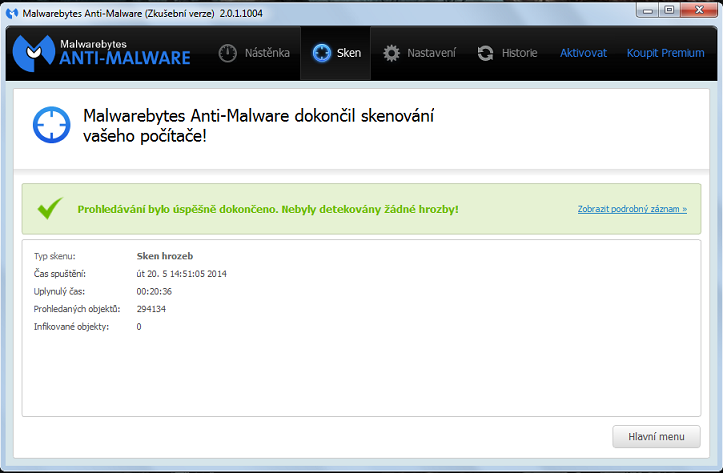Click the Malwarebytes Anti-Malware logo
Image resolution: width=723 pixels, height=473 pixels.
click(102, 52)
